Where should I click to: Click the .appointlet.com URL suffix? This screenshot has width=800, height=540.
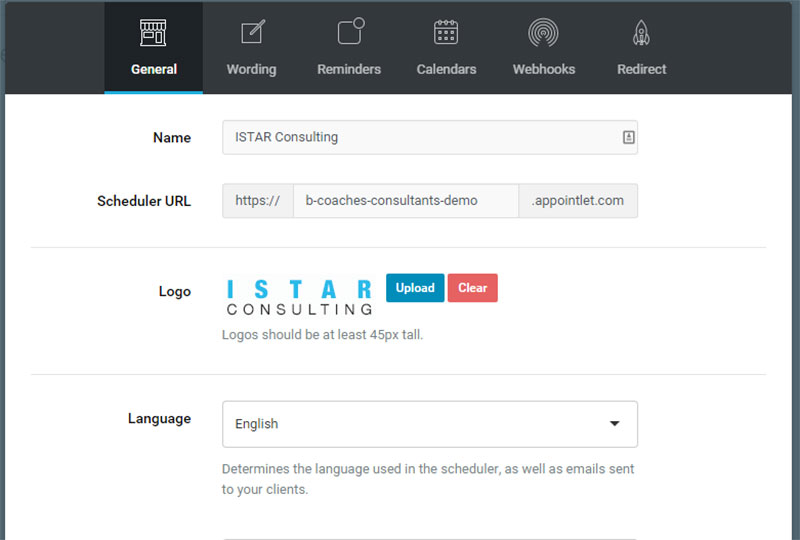pyautogui.click(x=578, y=201)
